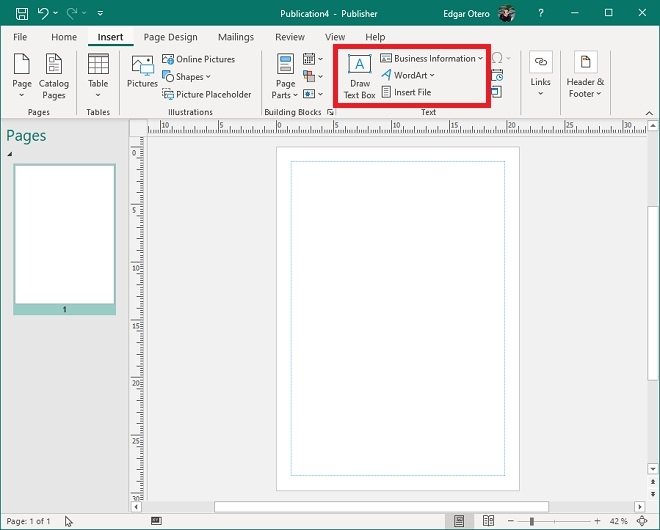The width and height of the screenshot is (660, 530).
Task: Collapse the Pages navigation section arrow
Action: 10,154
